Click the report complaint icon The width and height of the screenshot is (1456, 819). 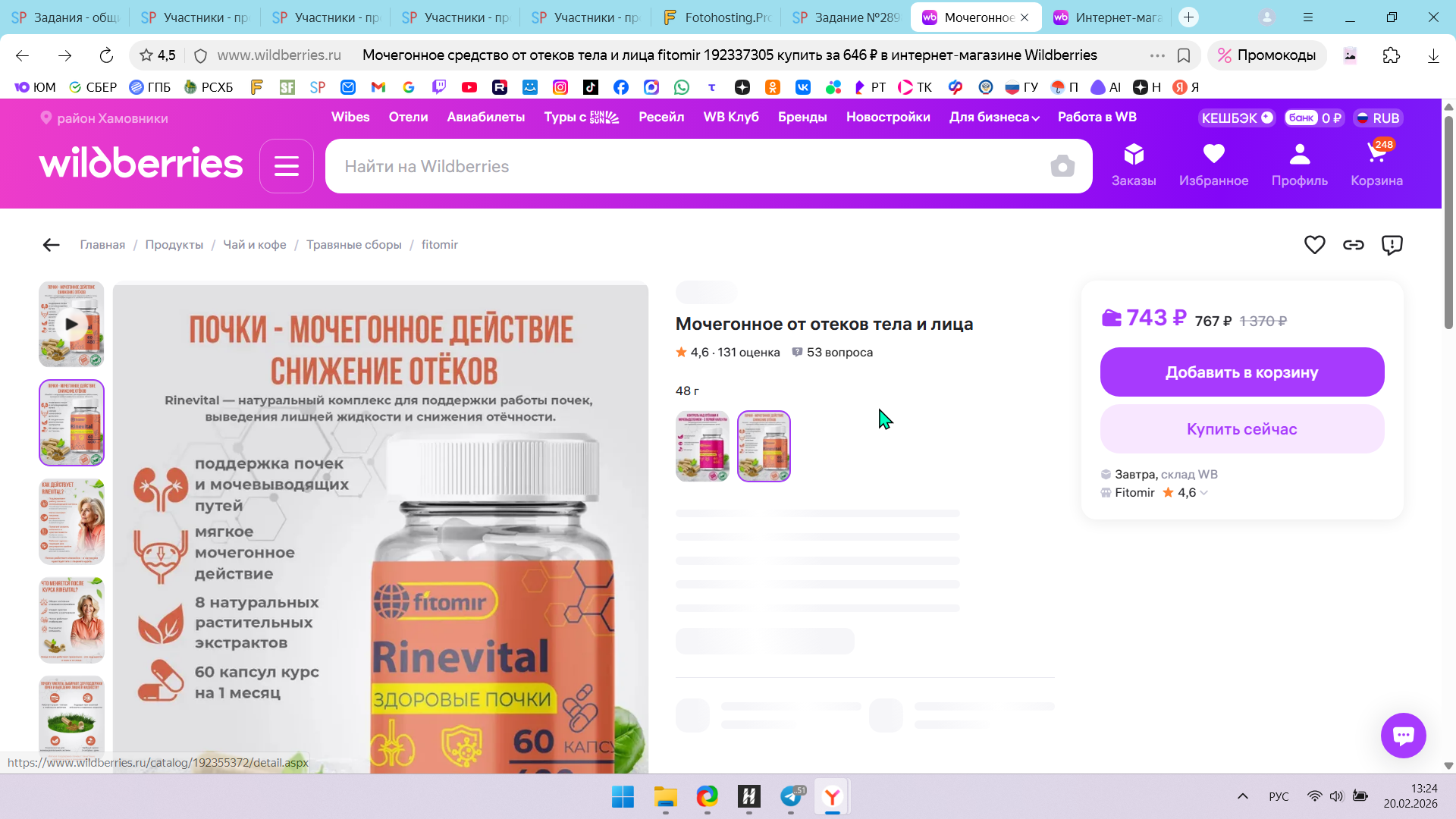[1392, 245]
